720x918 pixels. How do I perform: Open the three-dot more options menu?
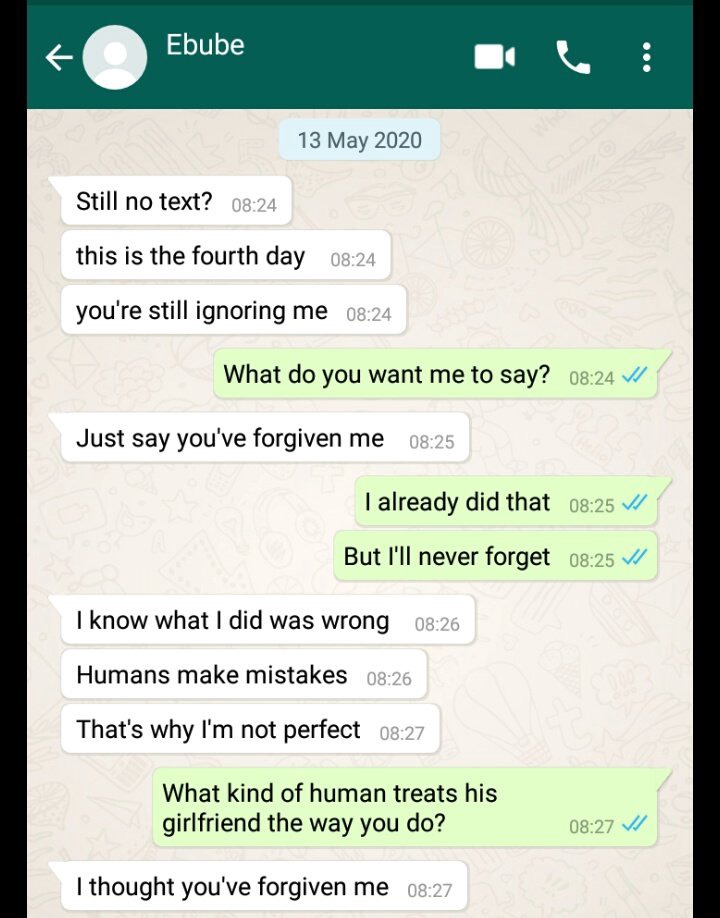click(646, 57)
